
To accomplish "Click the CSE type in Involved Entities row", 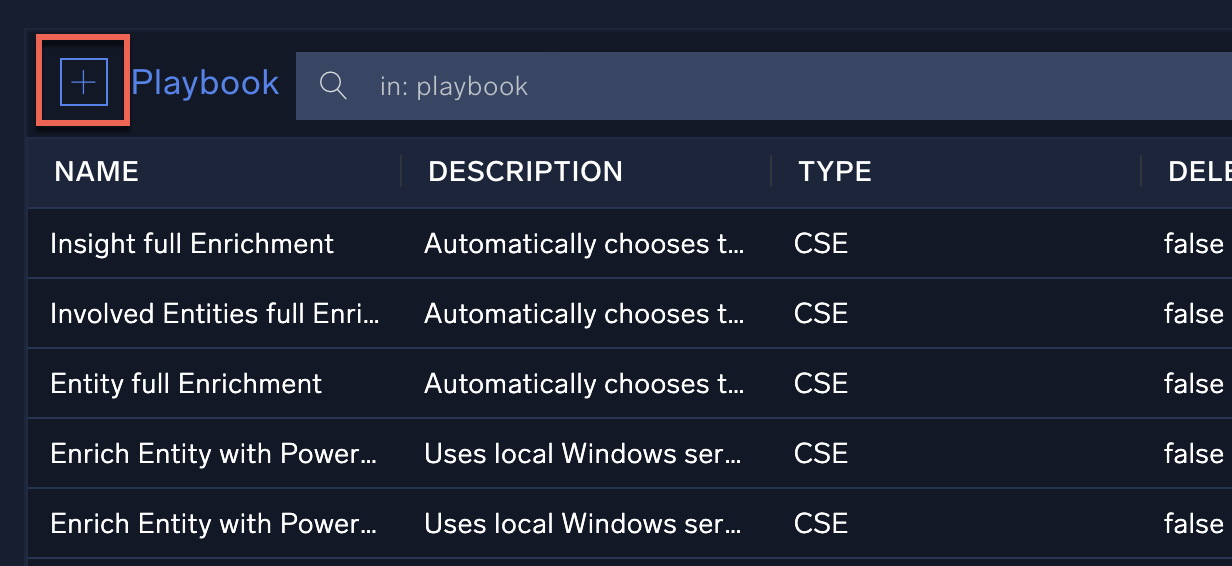I will pos(820,313).
